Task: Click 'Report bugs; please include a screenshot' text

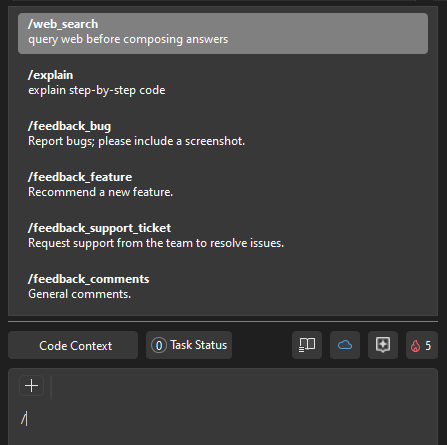Action: coord(136,141)
